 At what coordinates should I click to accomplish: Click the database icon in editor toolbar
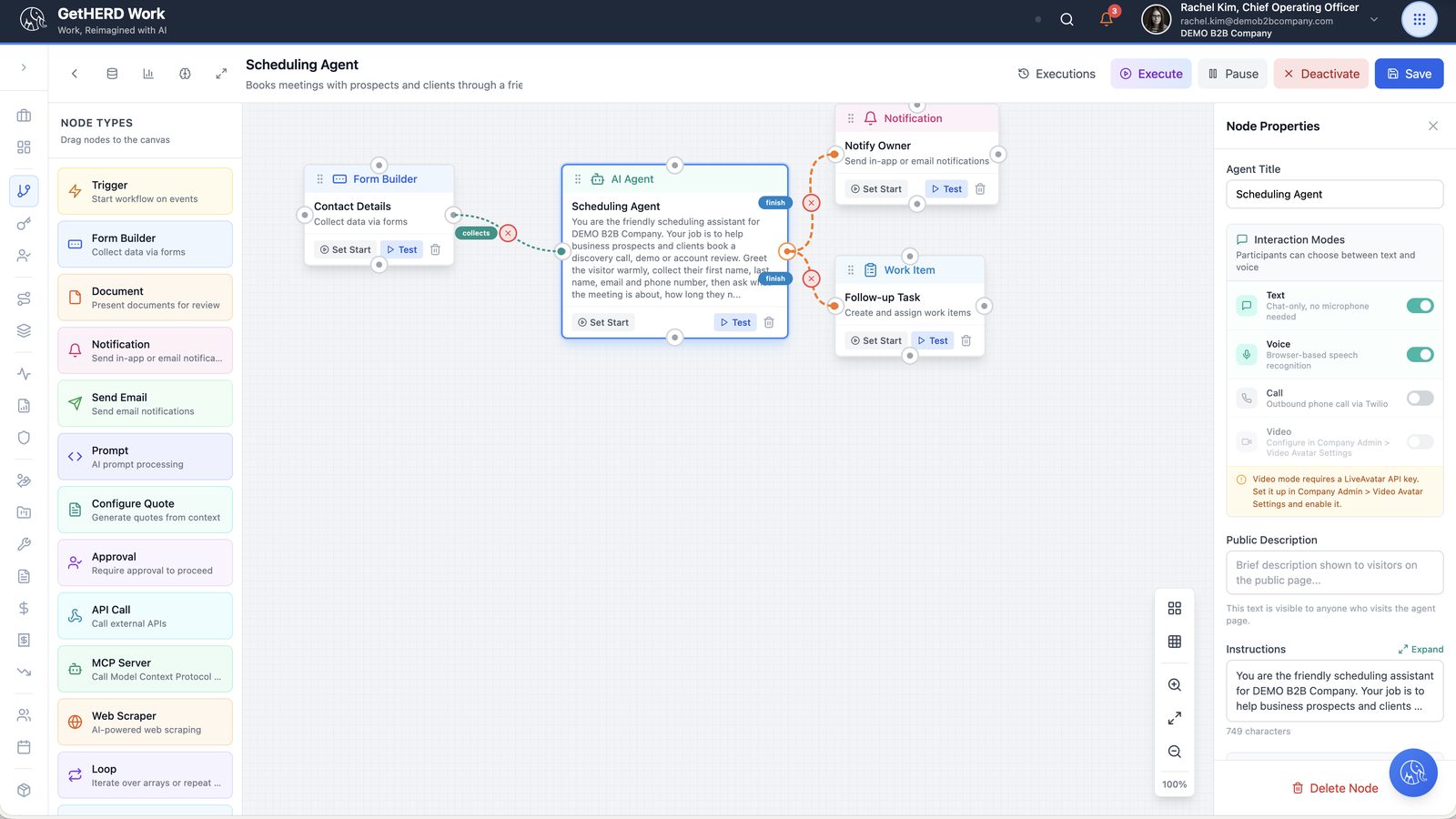112,74
